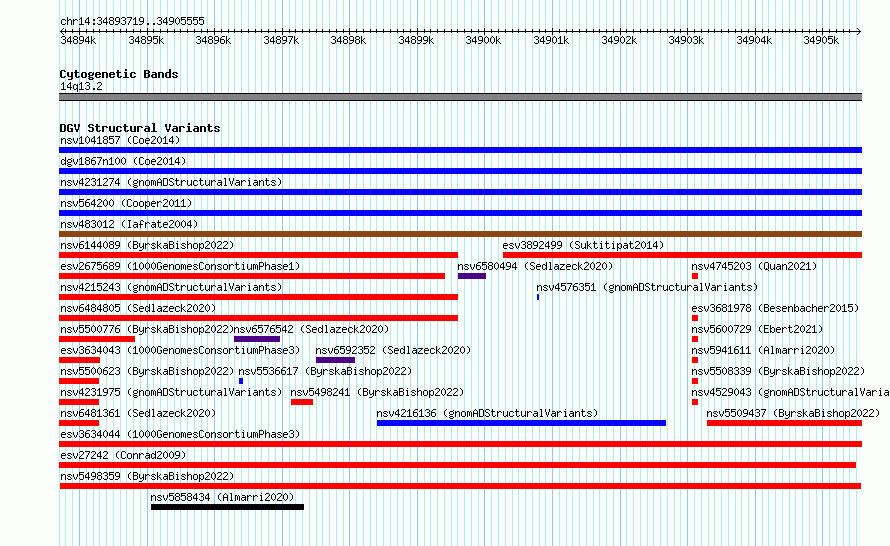This screenshot has height=546, width=890.
Task: Open nsv4216136 gnomAD variant label
Action: click(x=487, y=413)
